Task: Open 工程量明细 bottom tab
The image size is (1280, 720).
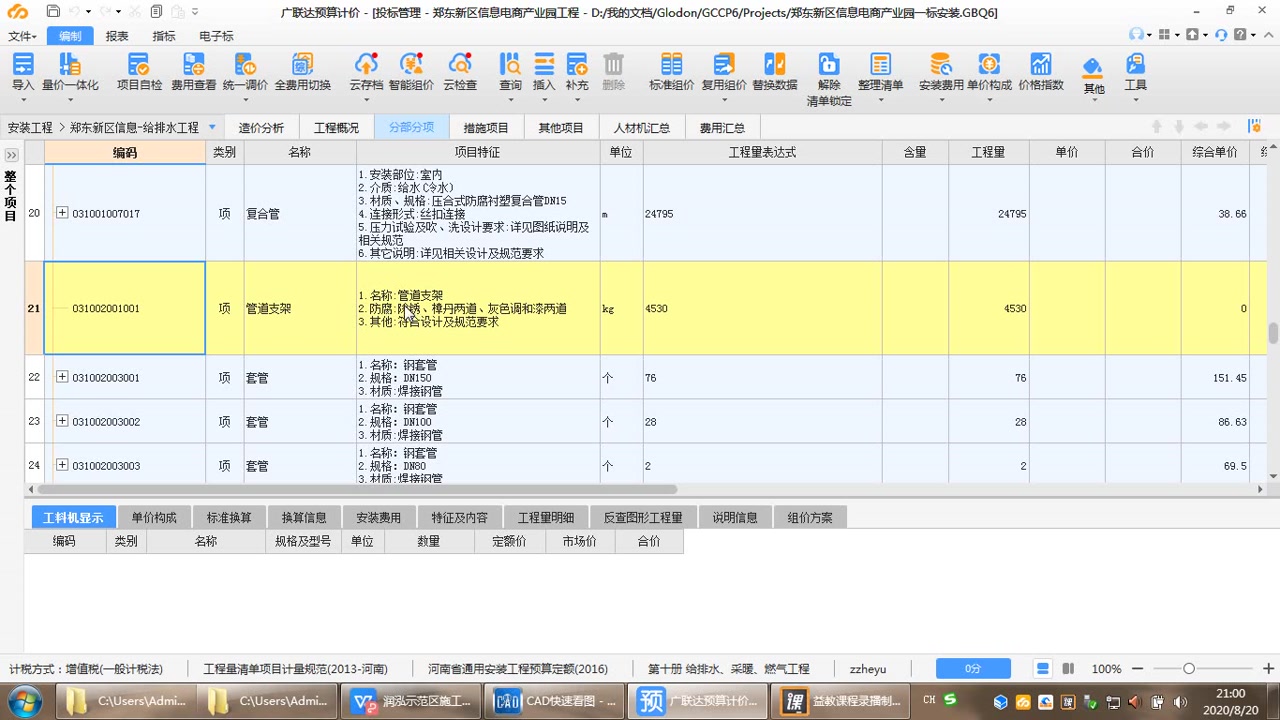Action: click(546, 517)
